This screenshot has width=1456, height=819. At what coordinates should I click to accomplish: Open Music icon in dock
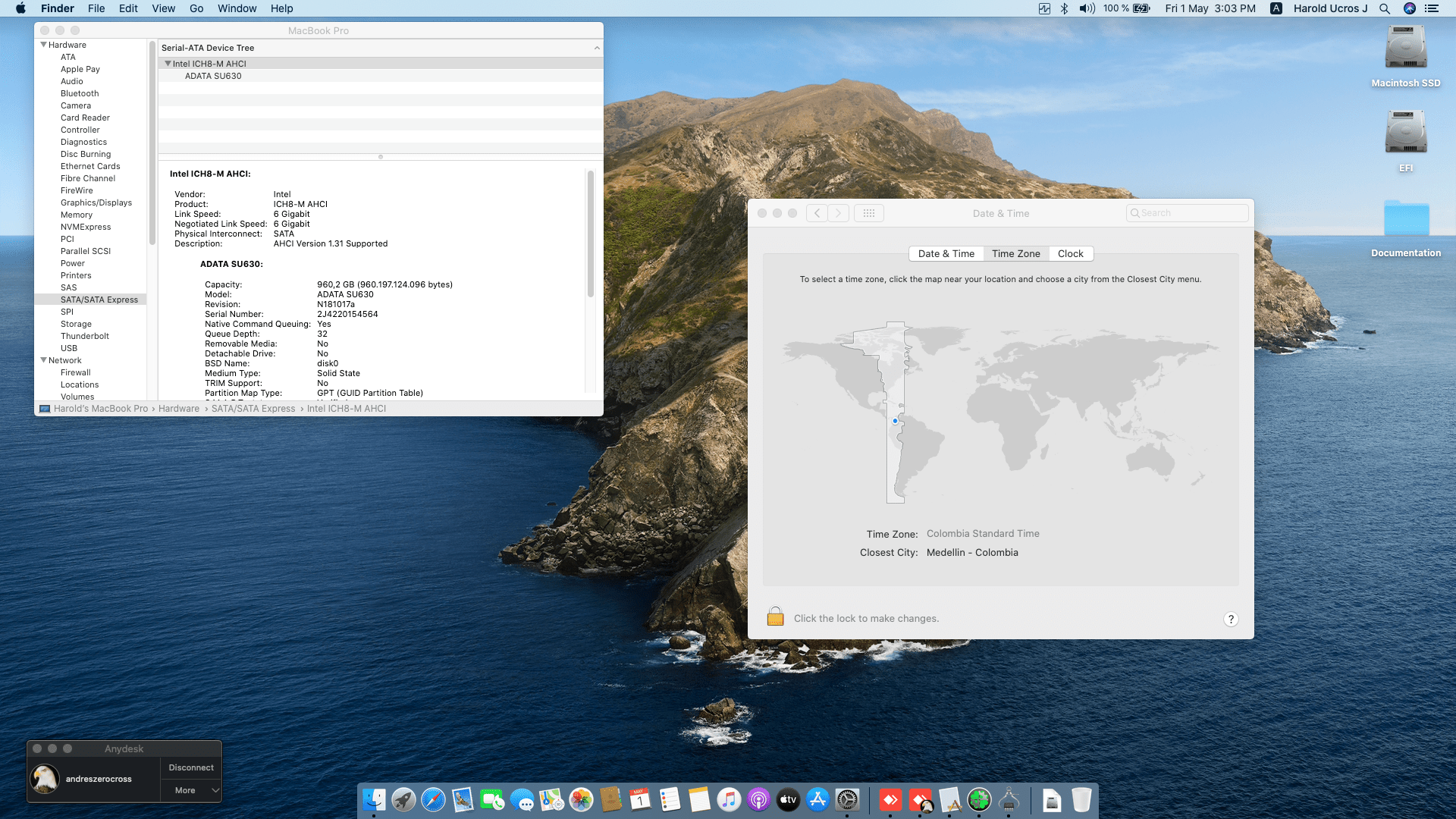pyautogui.click(x=729, y=799)
